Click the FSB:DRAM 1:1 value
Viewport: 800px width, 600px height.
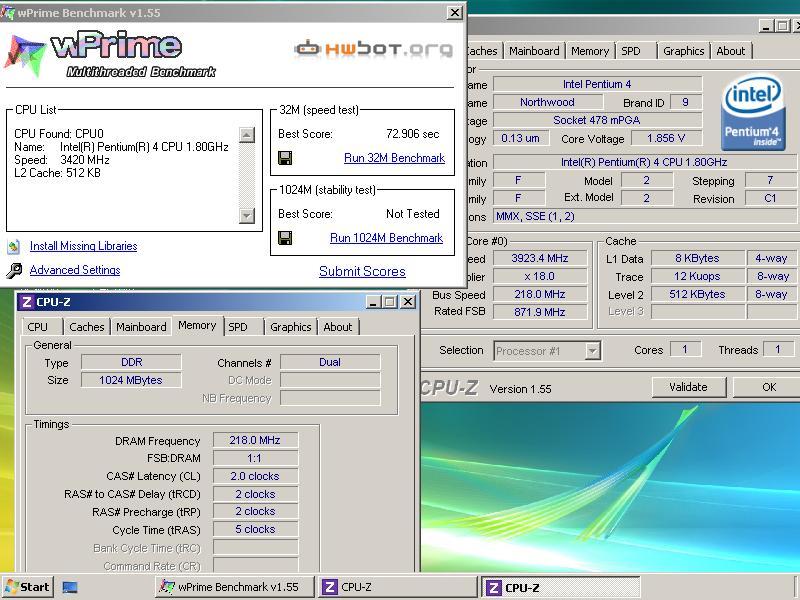pyautogui.click(x=255, y=458)
